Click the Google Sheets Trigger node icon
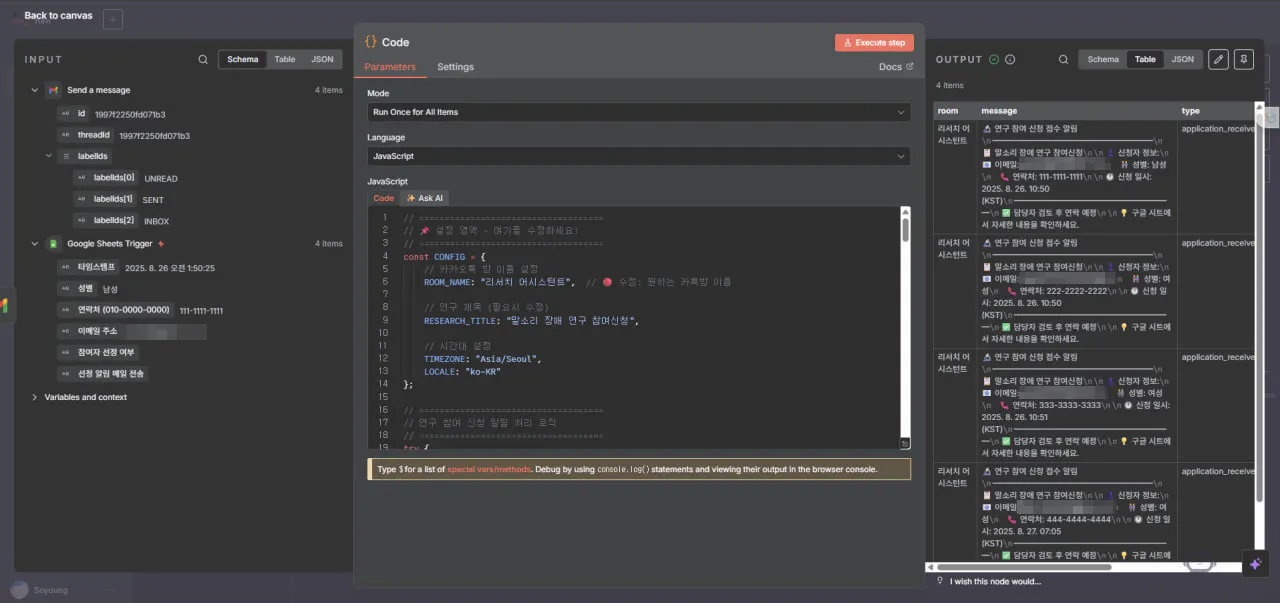The width and height of the screenshot is (1280, 603). pyautogui.click(x=53, y=243)
